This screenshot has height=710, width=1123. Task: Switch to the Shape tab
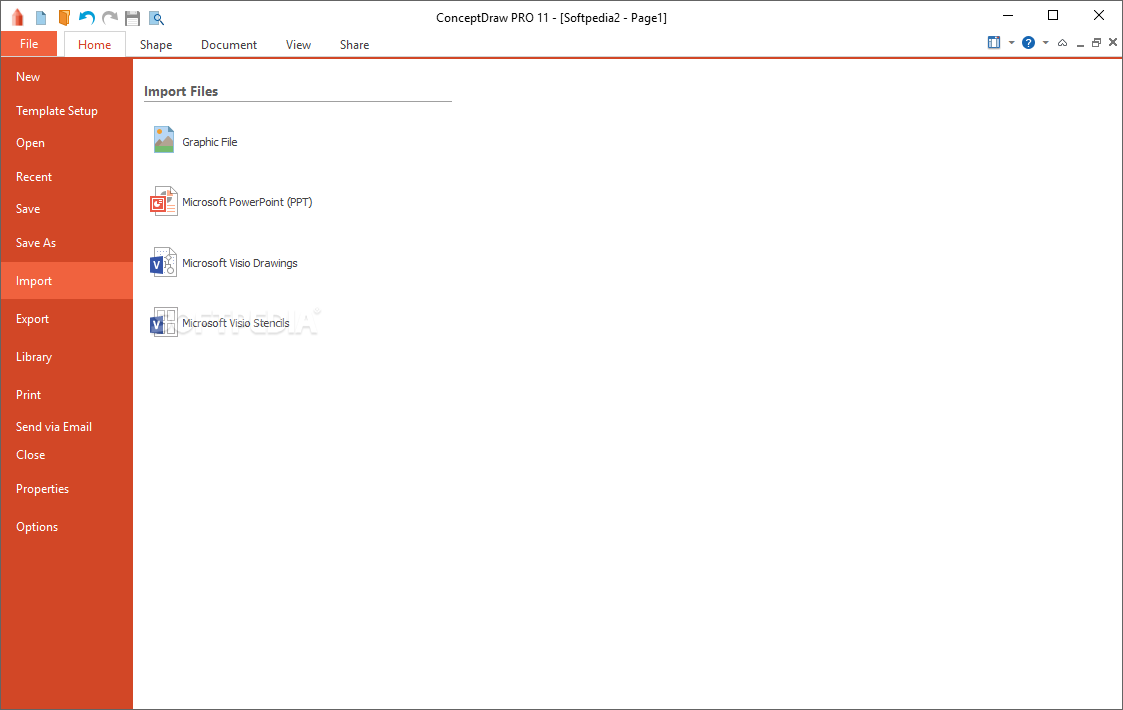click(156, 44)
